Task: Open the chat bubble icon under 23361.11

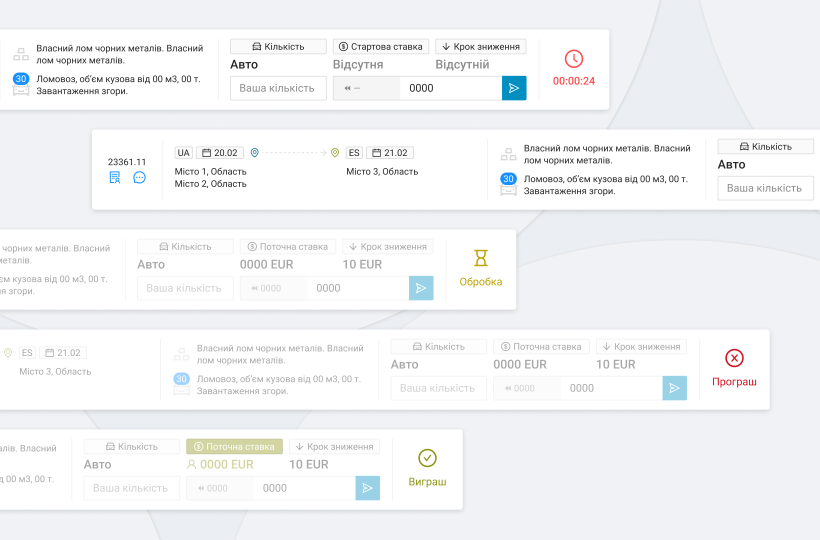Action: coord(139,178)
